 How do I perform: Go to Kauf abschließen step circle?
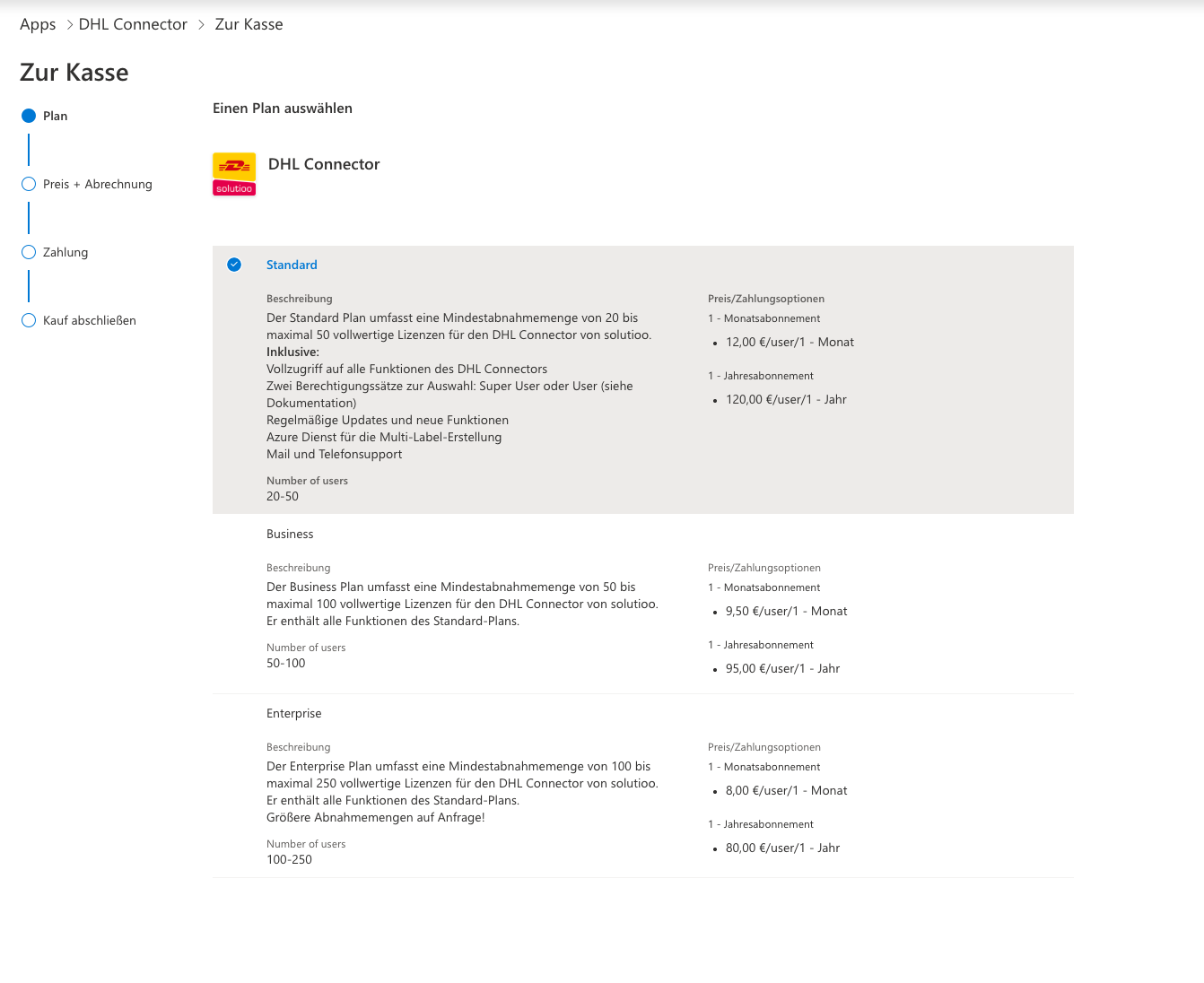click(x=29, y=320)
